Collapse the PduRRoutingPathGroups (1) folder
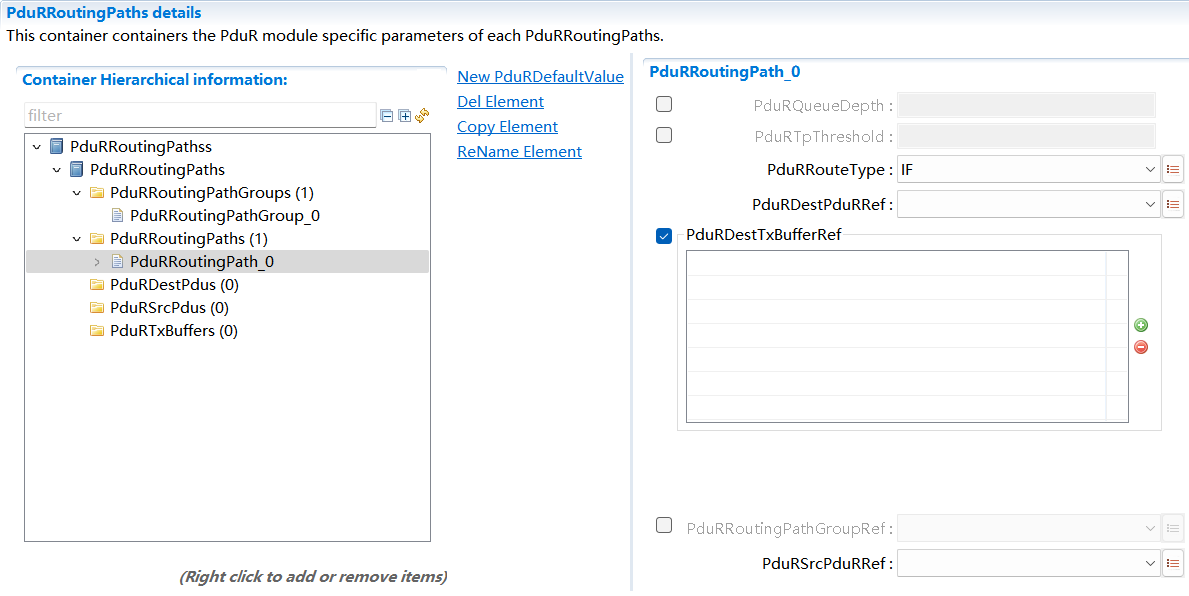Screen dimensions: 1189x596 [x=76, y=193]
